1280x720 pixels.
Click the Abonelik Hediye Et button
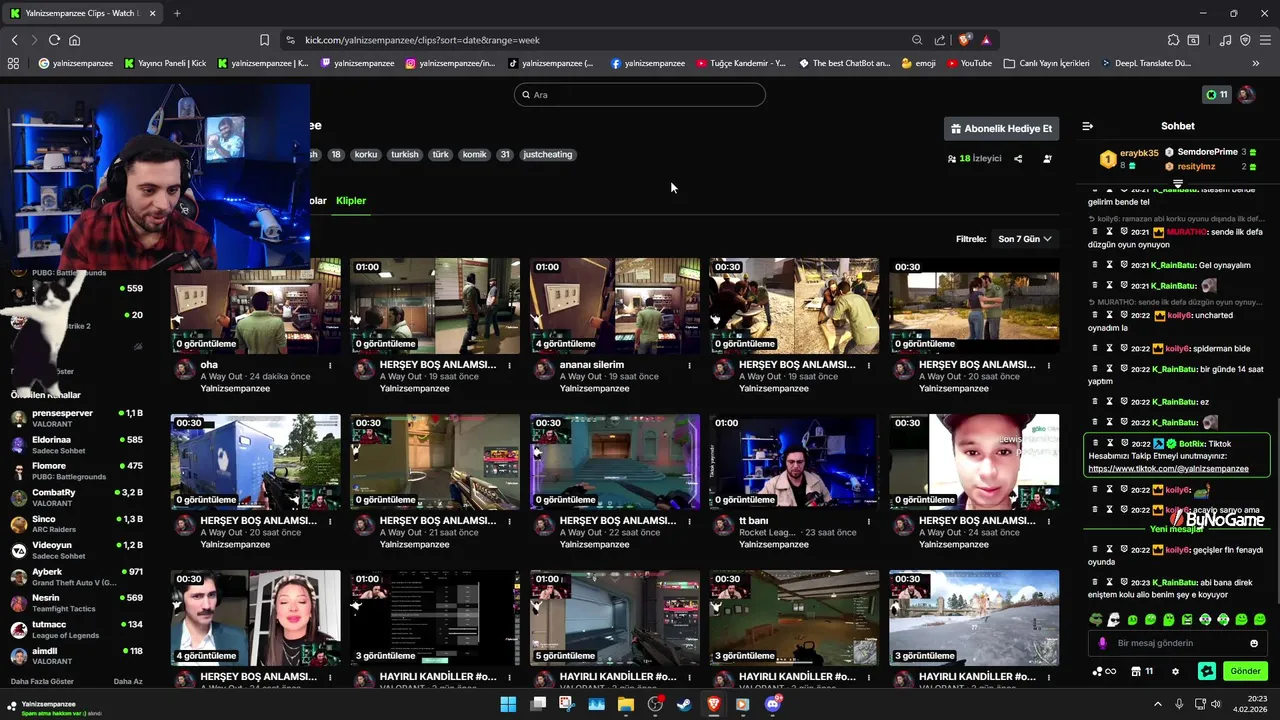coord(1001,129)
